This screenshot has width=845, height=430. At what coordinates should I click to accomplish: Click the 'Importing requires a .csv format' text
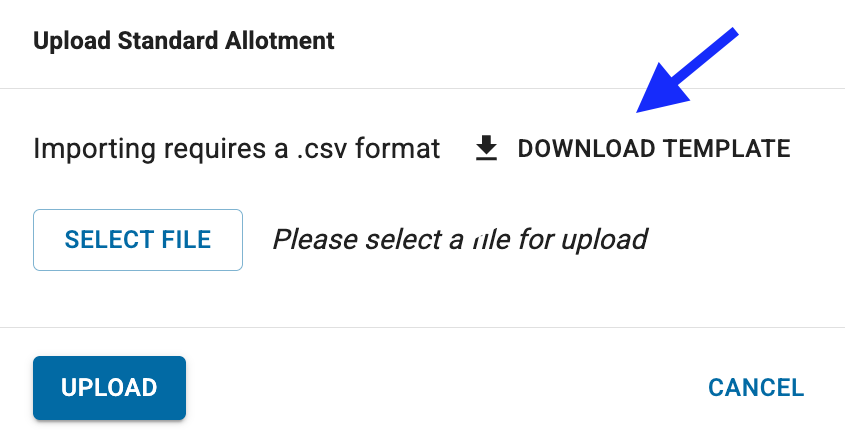coord(236,149)
